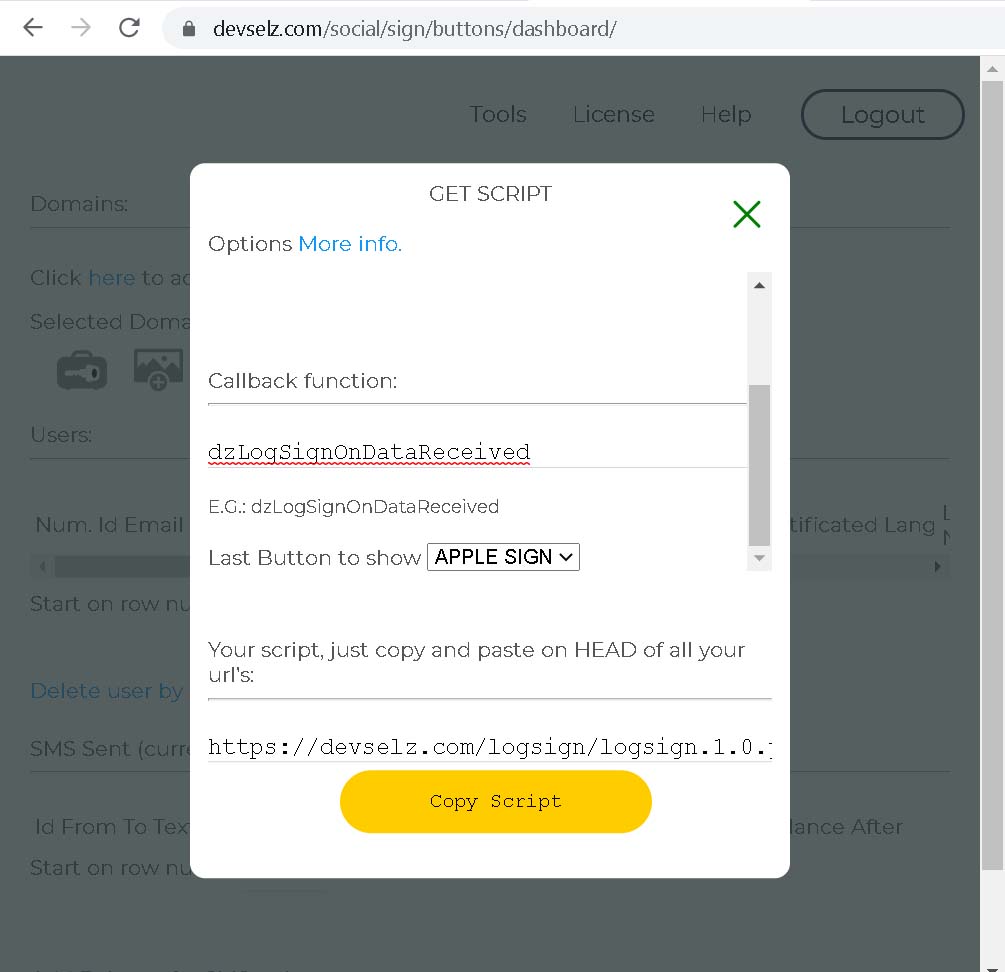
Task: Click the briefcase key icon
Action: 82,370
